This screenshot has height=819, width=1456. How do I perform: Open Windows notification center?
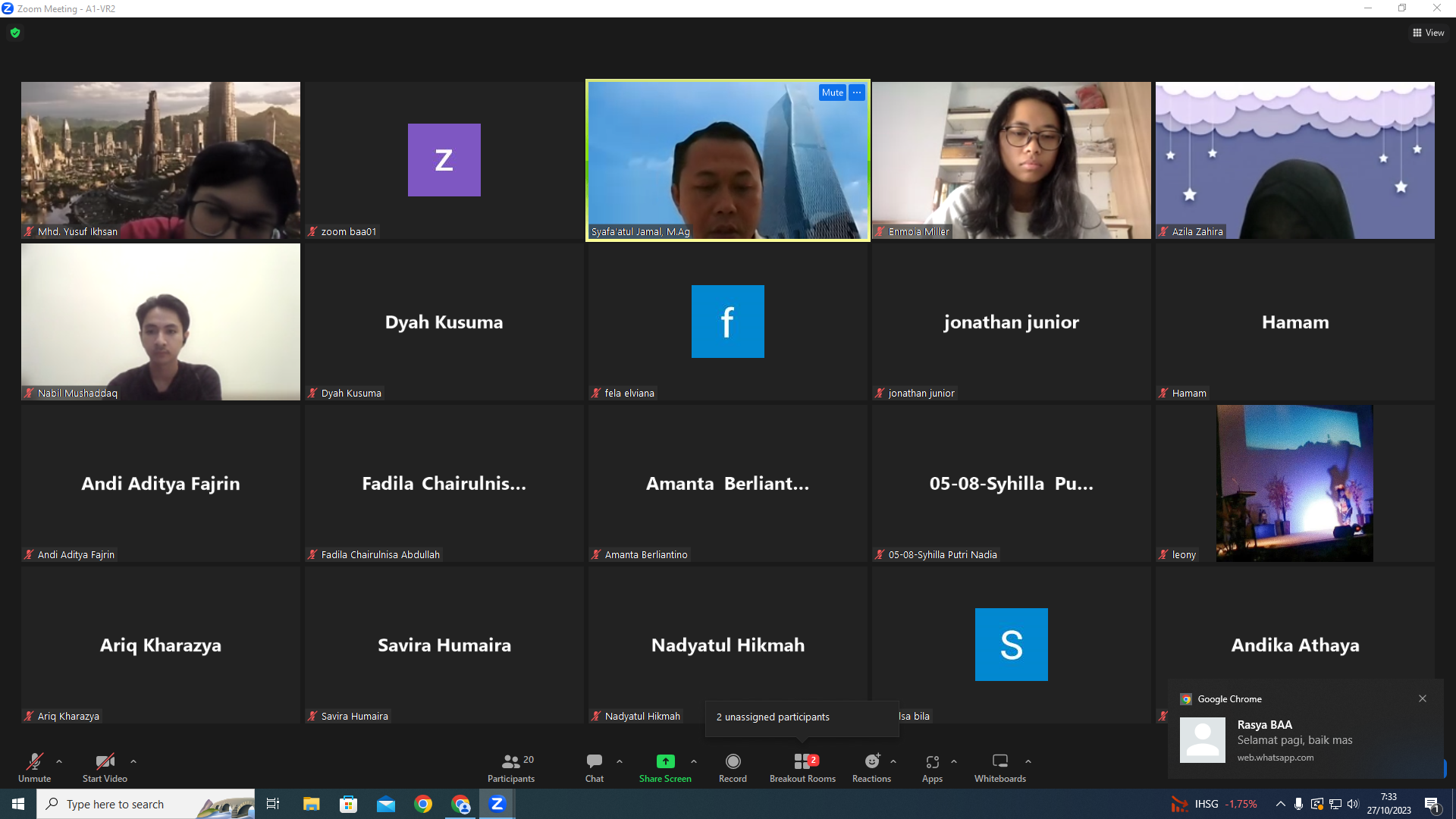1432,805
